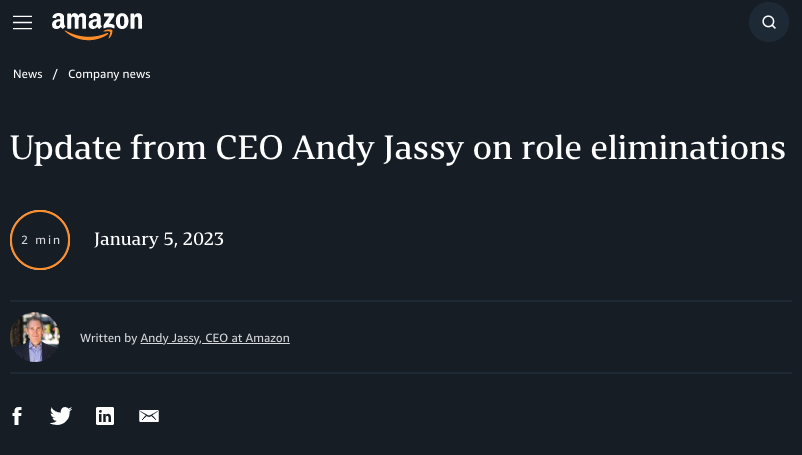
Task: Open Andy Jassy author link
Action: click(x=170, y=338)
